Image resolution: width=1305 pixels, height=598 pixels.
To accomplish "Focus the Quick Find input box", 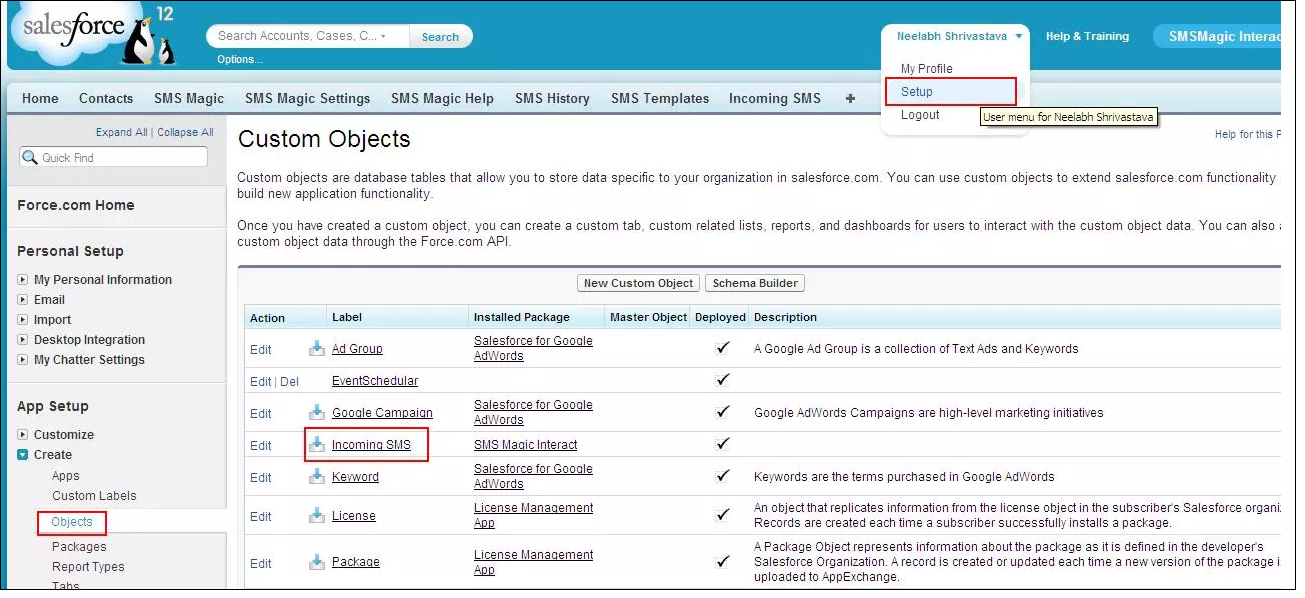I will [x=113, y=157].
